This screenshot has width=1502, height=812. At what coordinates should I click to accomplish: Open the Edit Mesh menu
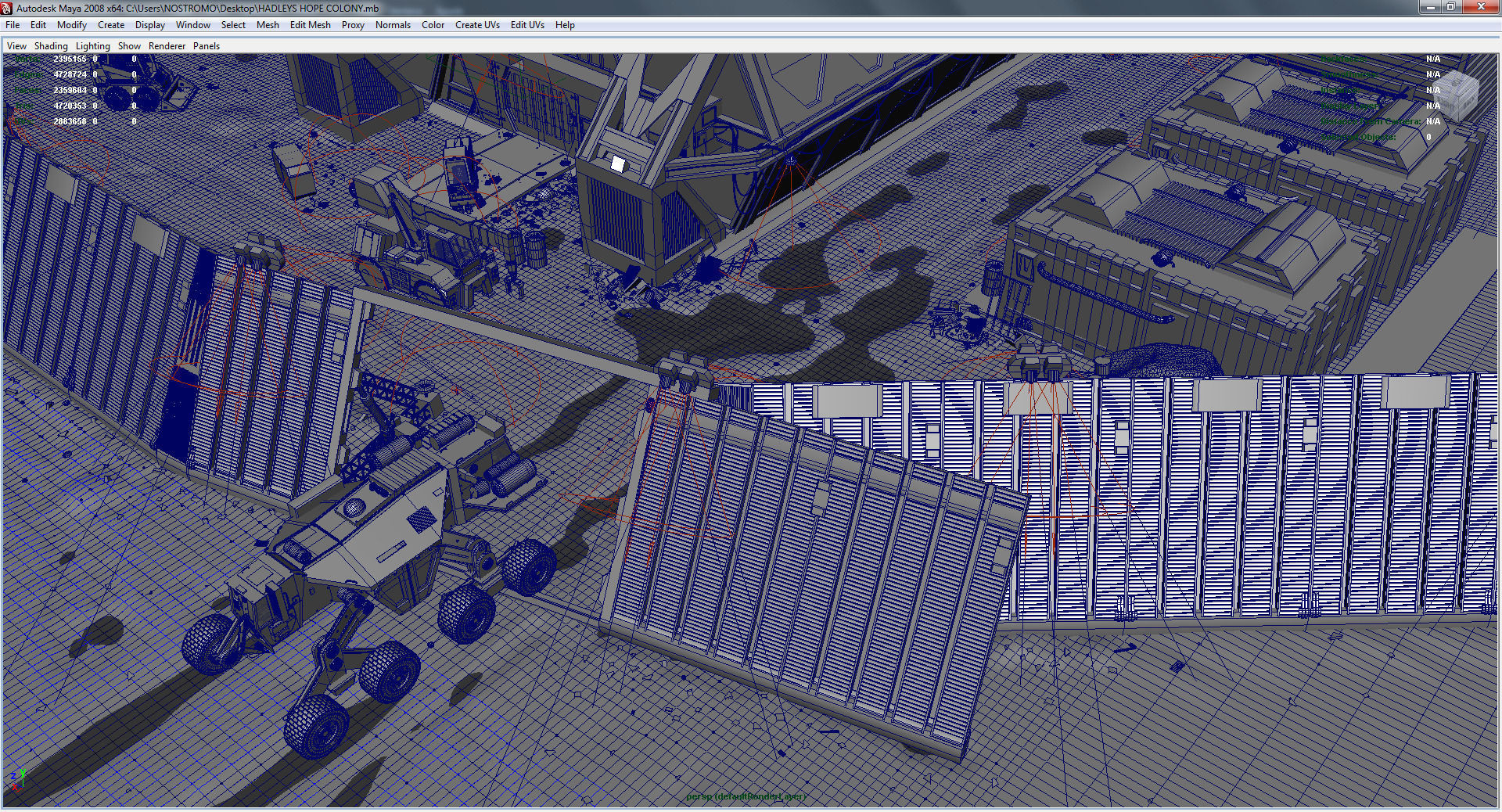pyautogui.click(x=311, y=25)
